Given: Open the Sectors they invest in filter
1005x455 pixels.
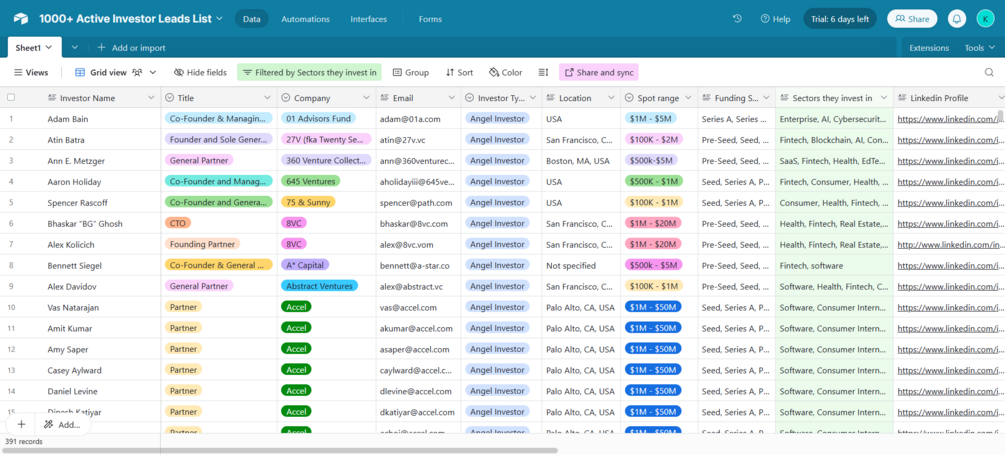Looking at the screenshot, I should coord(310,72).
